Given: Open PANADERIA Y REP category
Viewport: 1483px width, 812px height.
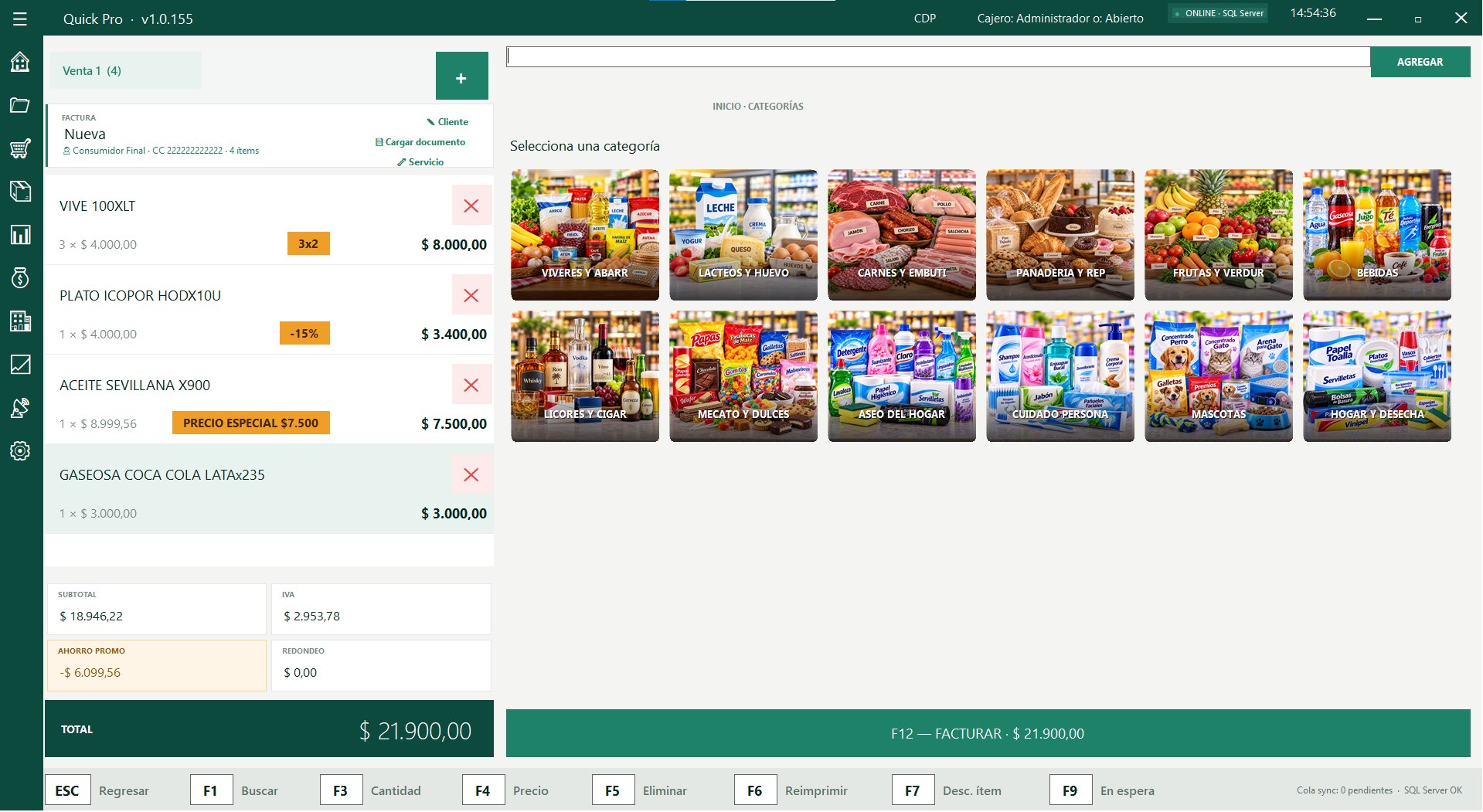Looking at the screenshot, I should click(1060, 235).
